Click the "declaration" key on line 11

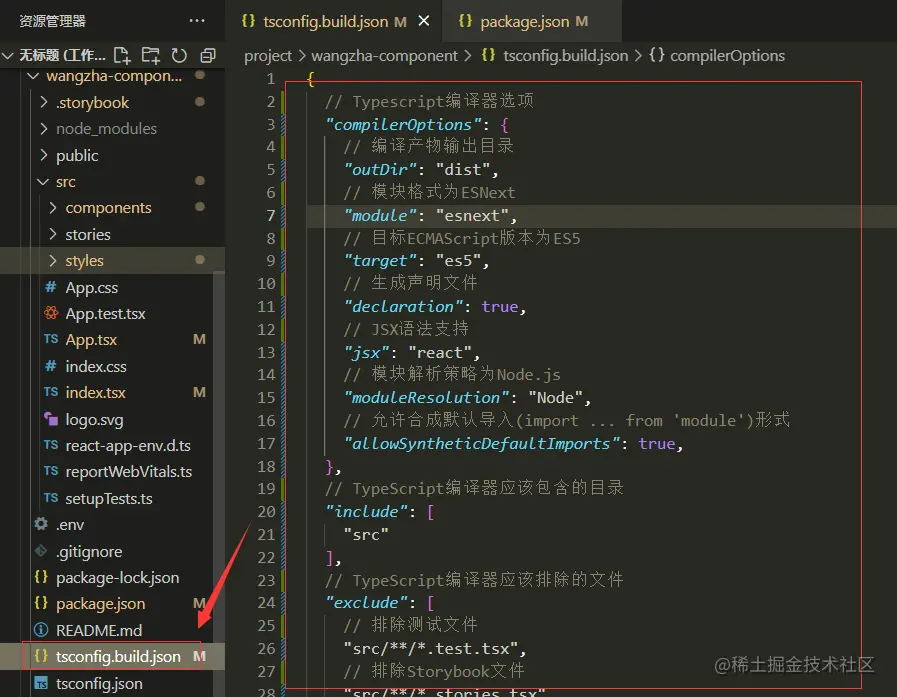(403, 307)
